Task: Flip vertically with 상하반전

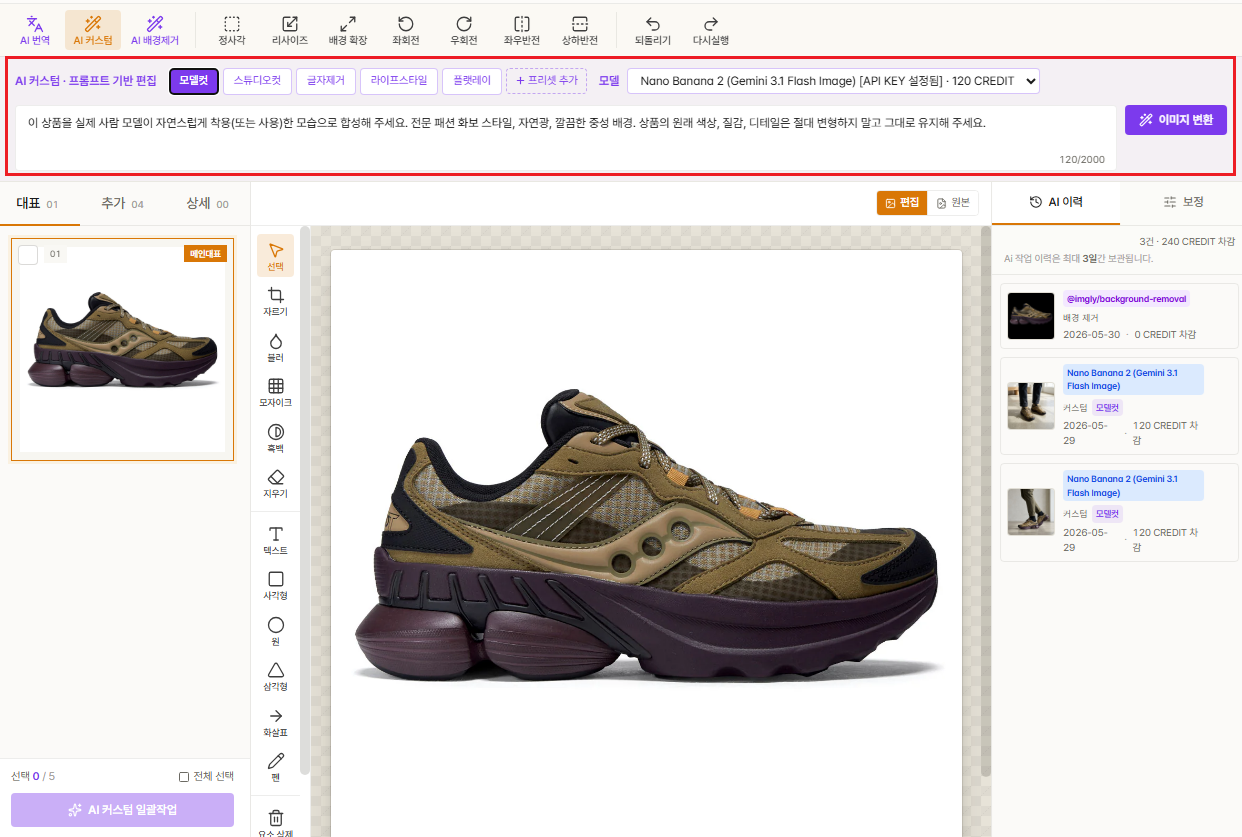Action: 580,31
